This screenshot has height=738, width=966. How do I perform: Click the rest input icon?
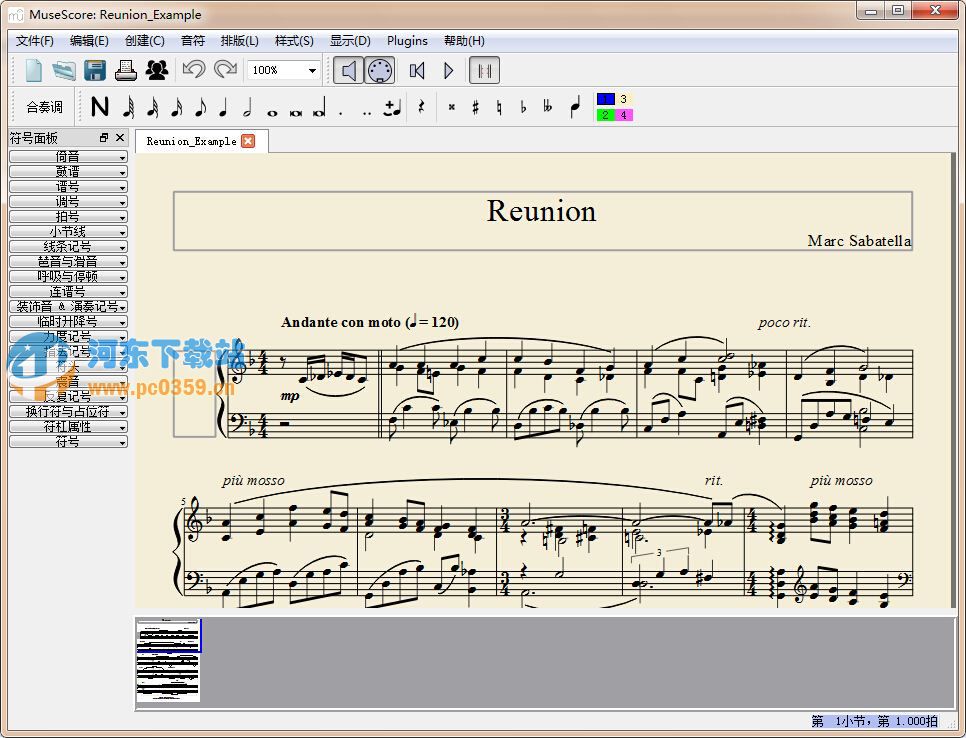click(419, 107)
